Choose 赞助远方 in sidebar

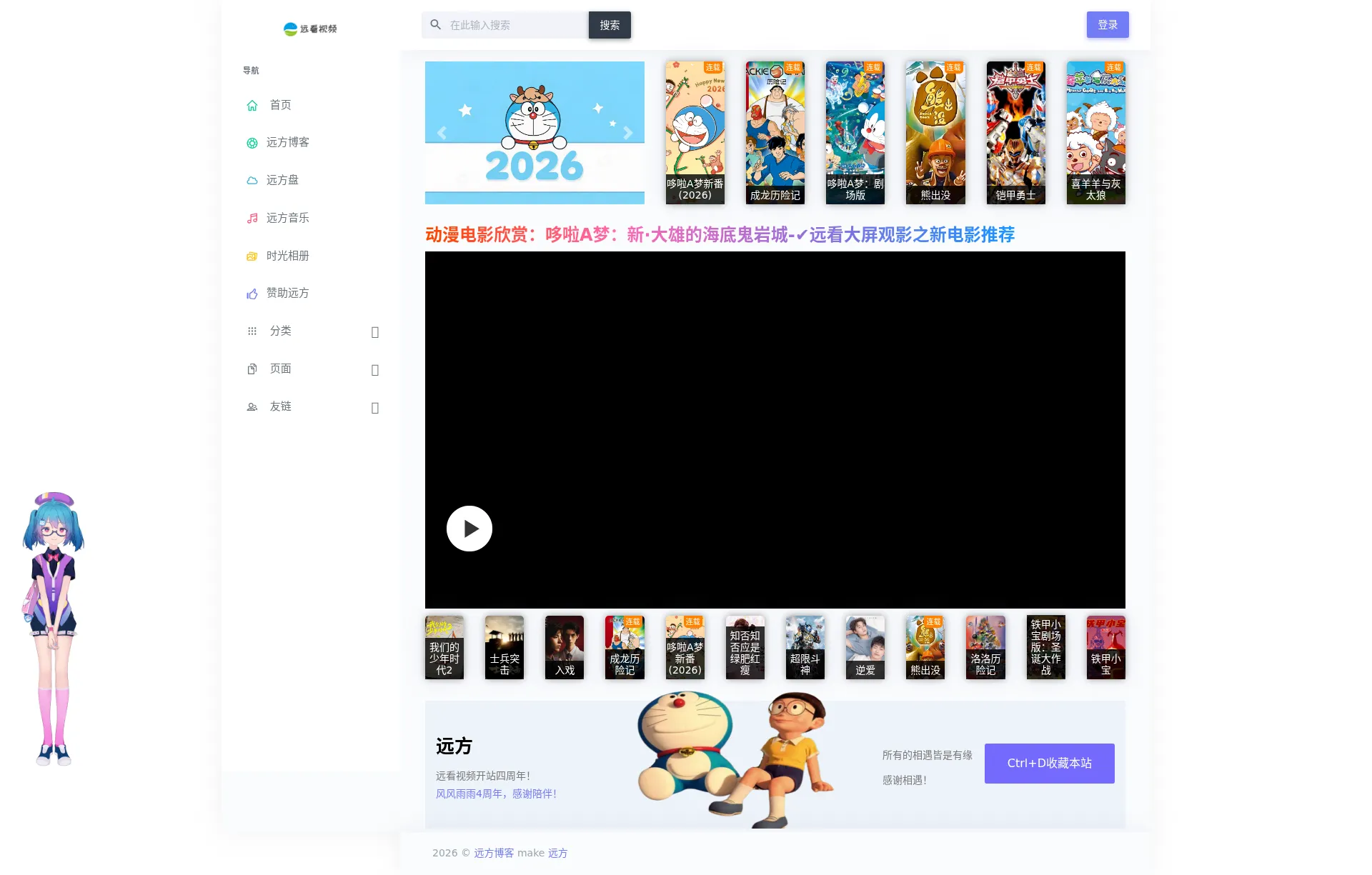(311, 293)
